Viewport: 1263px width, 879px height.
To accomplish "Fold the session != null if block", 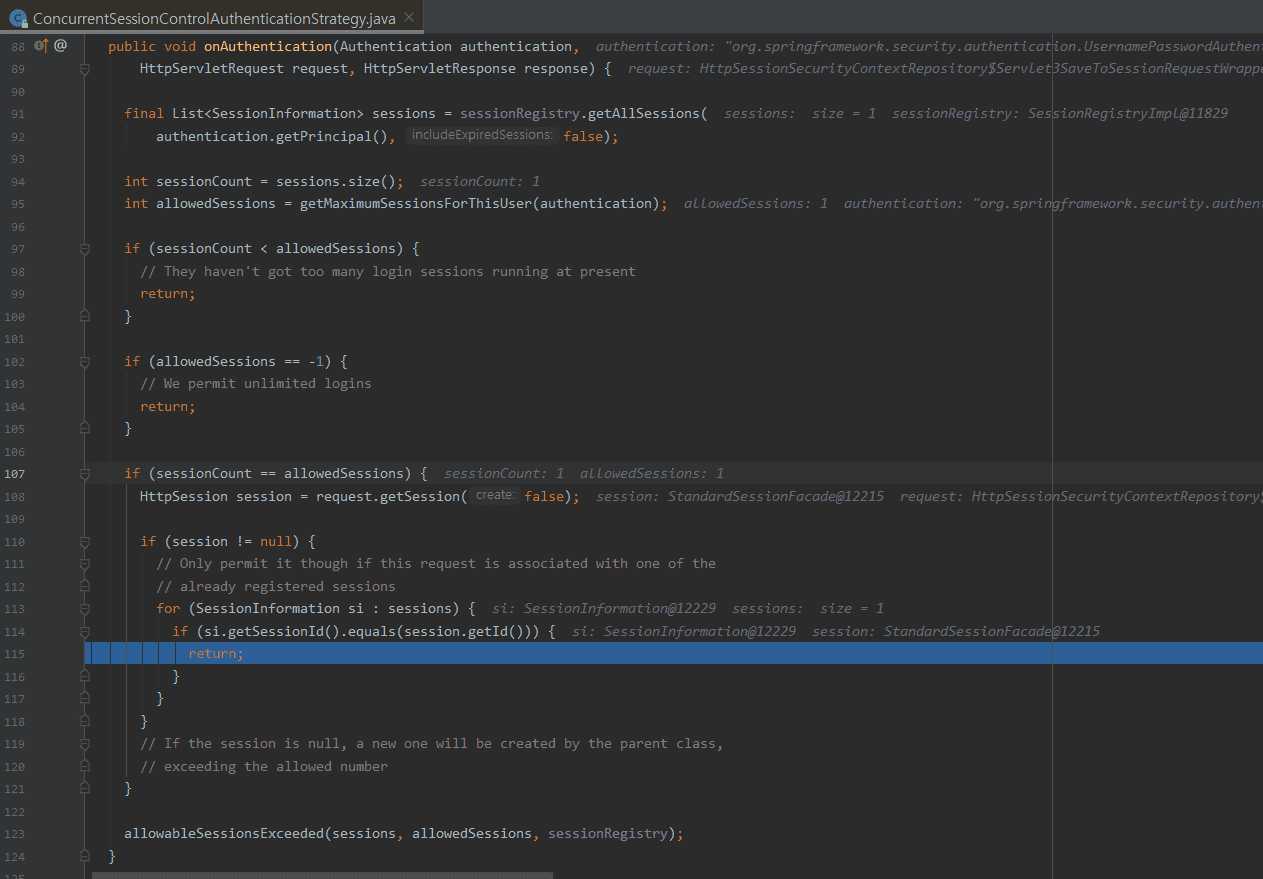I will tap(85, 542).
